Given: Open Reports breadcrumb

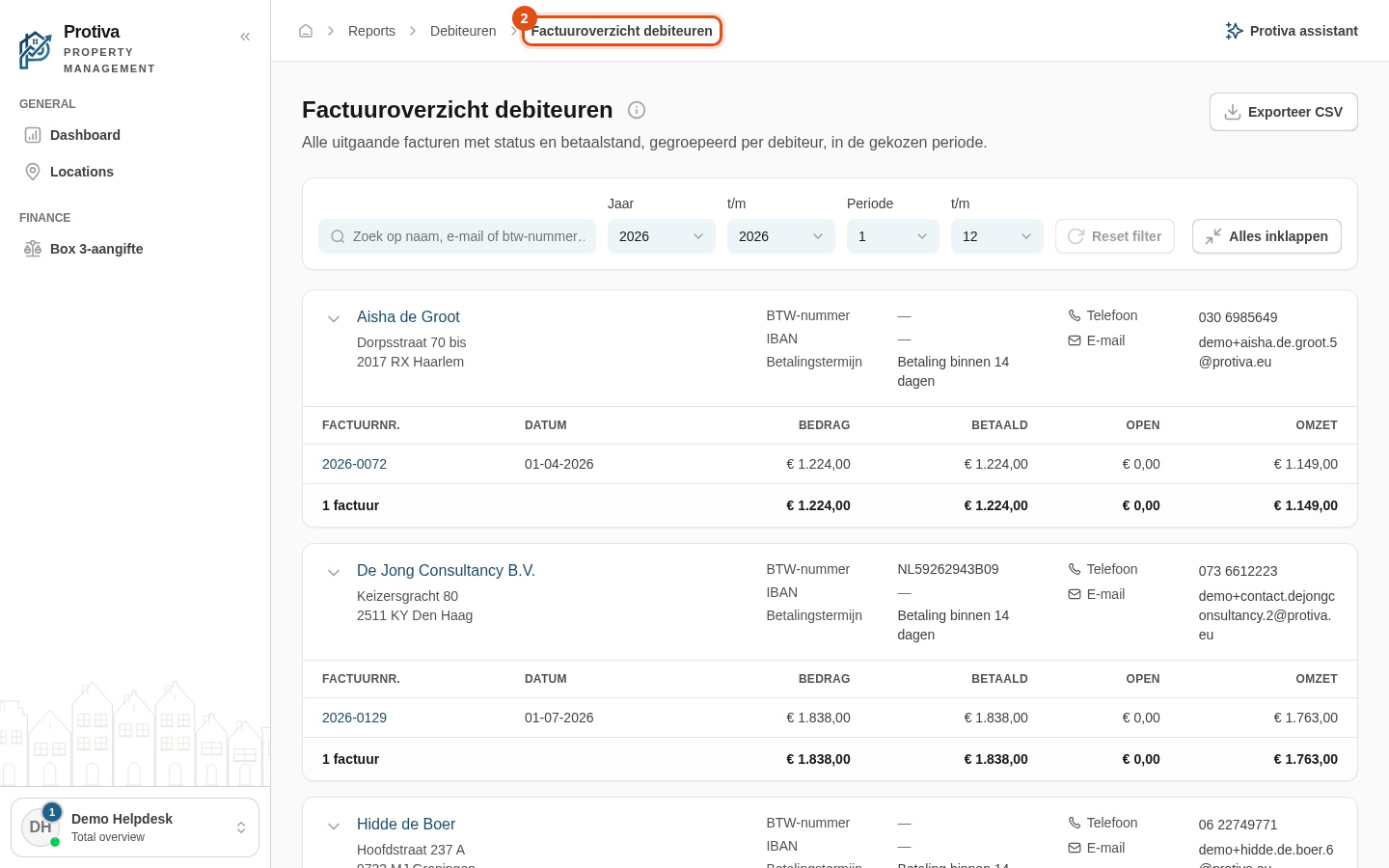Looking at the screenshot, I should click(371, 31).
